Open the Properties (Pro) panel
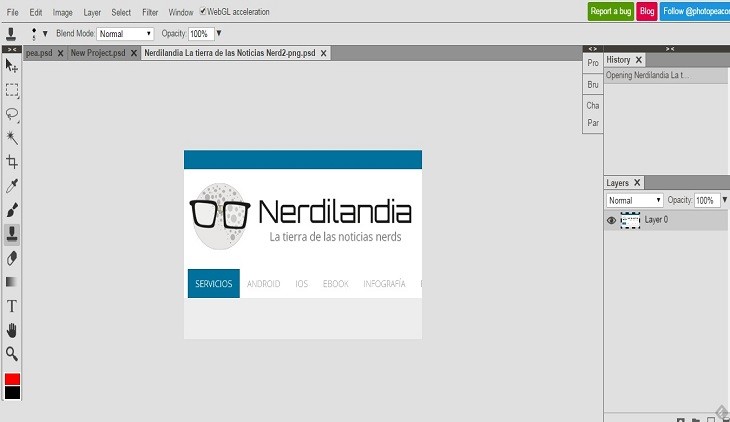This screenshot has width=730, height=422. [593, 63]
